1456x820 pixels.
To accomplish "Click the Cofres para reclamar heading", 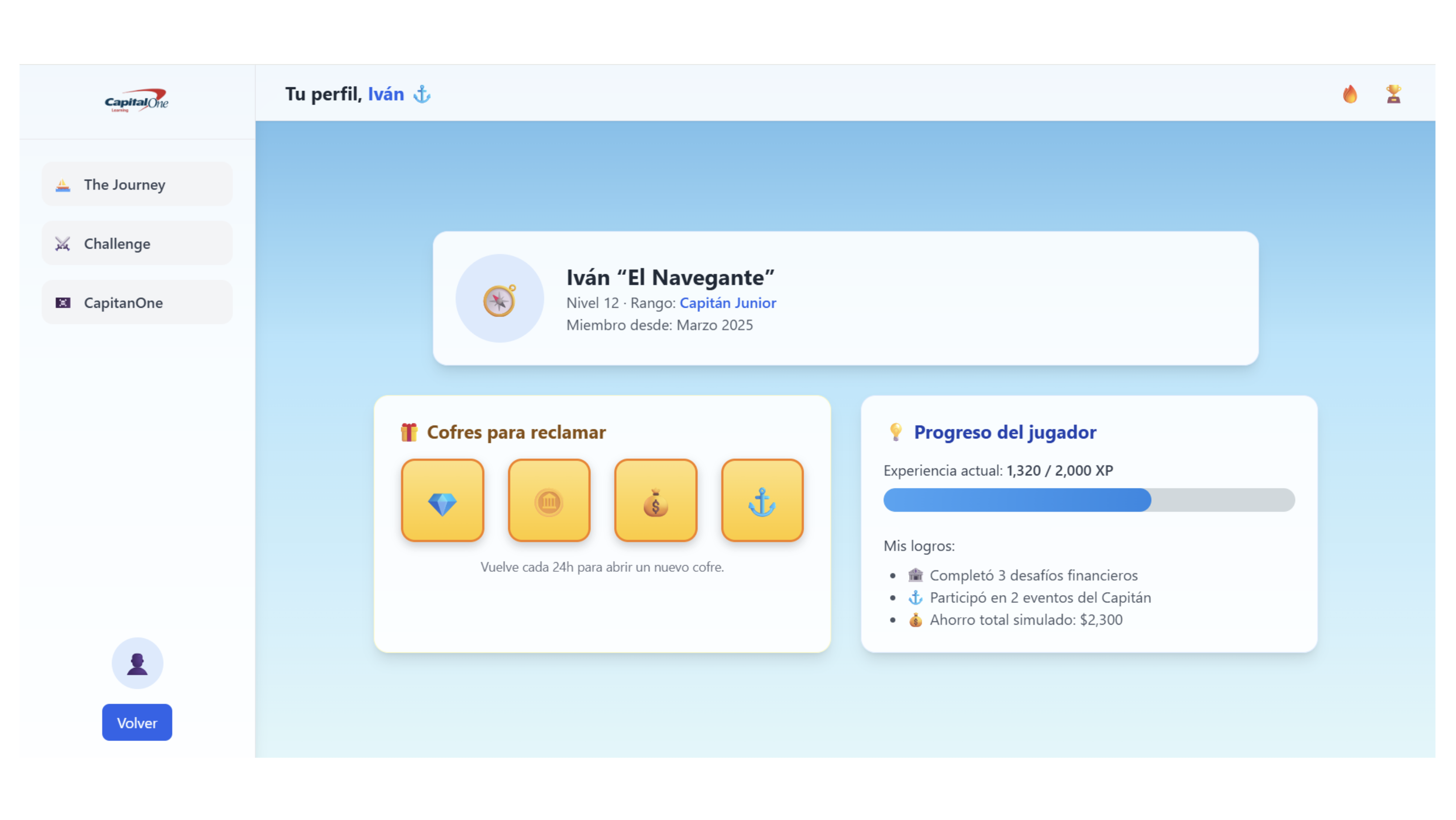I will click(515, 432).
